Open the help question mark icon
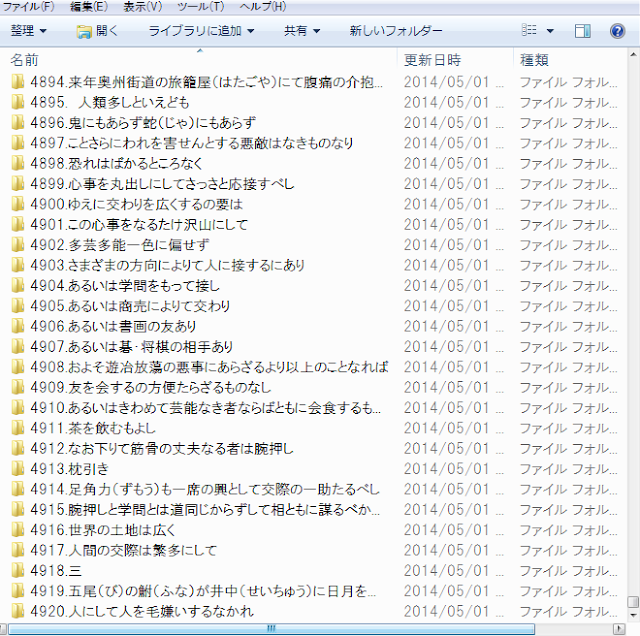 pyautogui.click(x=617, y=31)
